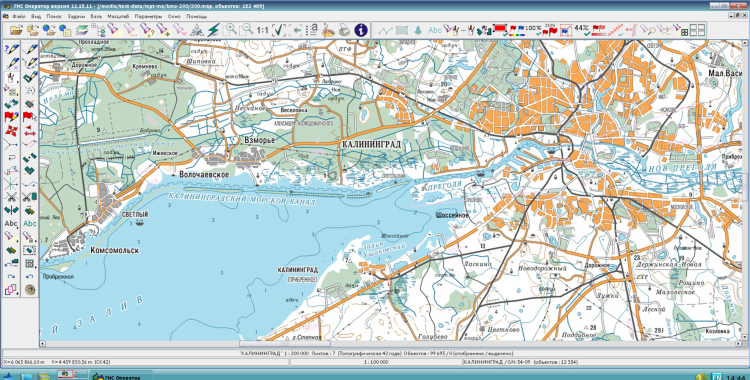This screenshot has height=380, width=750.
Task: Open the Масштаб menu
Action: coord(118,16)
